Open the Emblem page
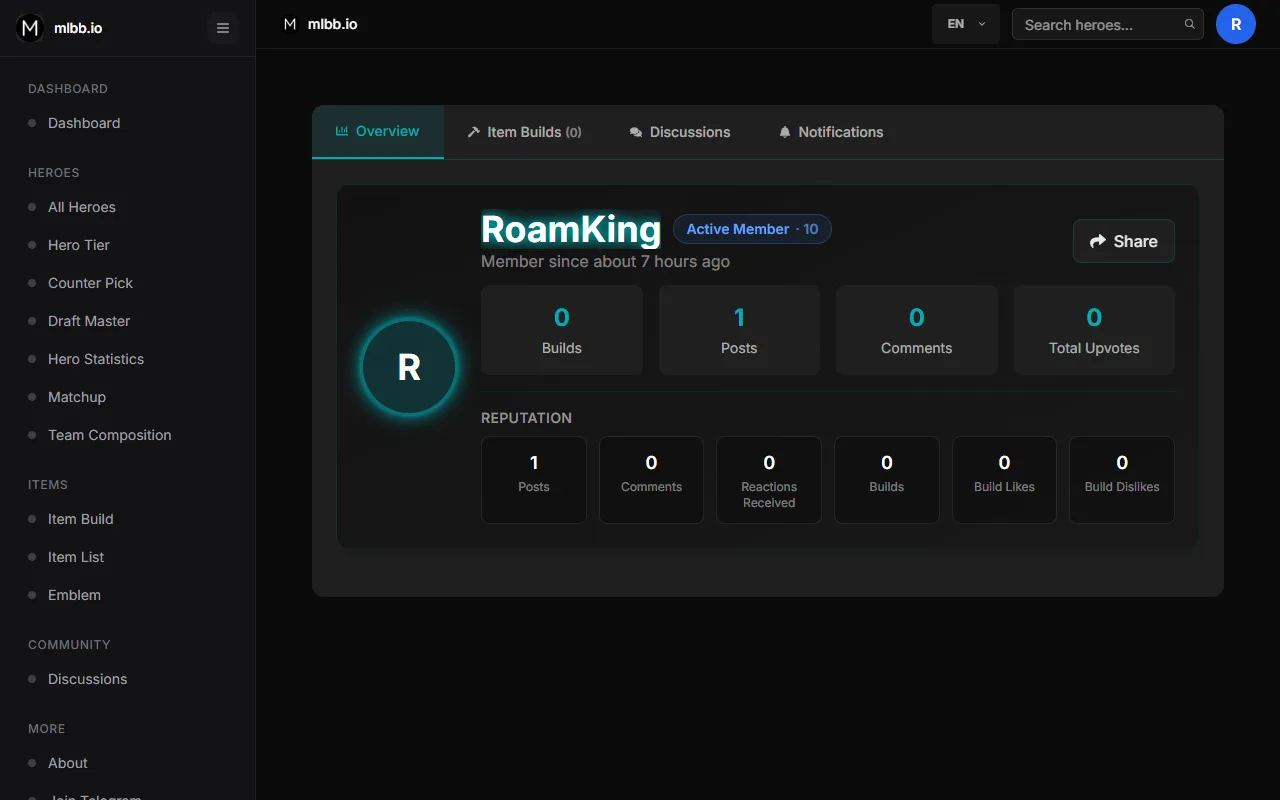 [74, 595]
